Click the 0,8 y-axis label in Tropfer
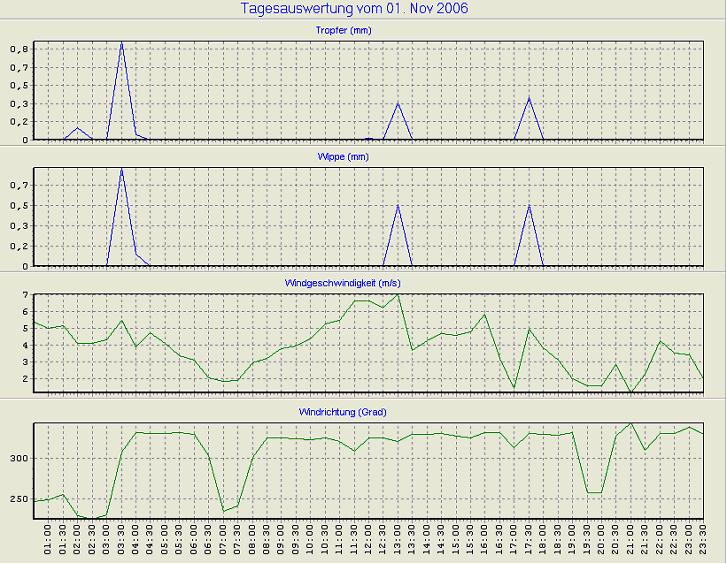 20,48
